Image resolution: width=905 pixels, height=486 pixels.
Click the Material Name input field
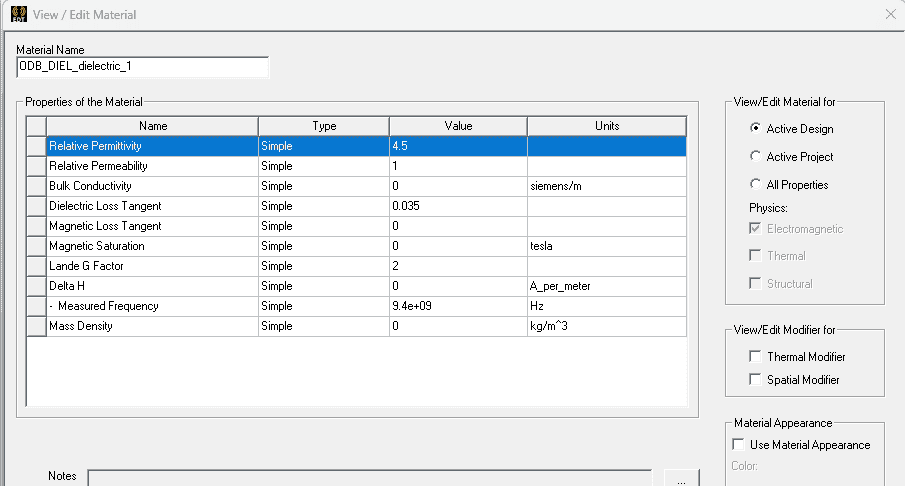(x=143, y=67)
